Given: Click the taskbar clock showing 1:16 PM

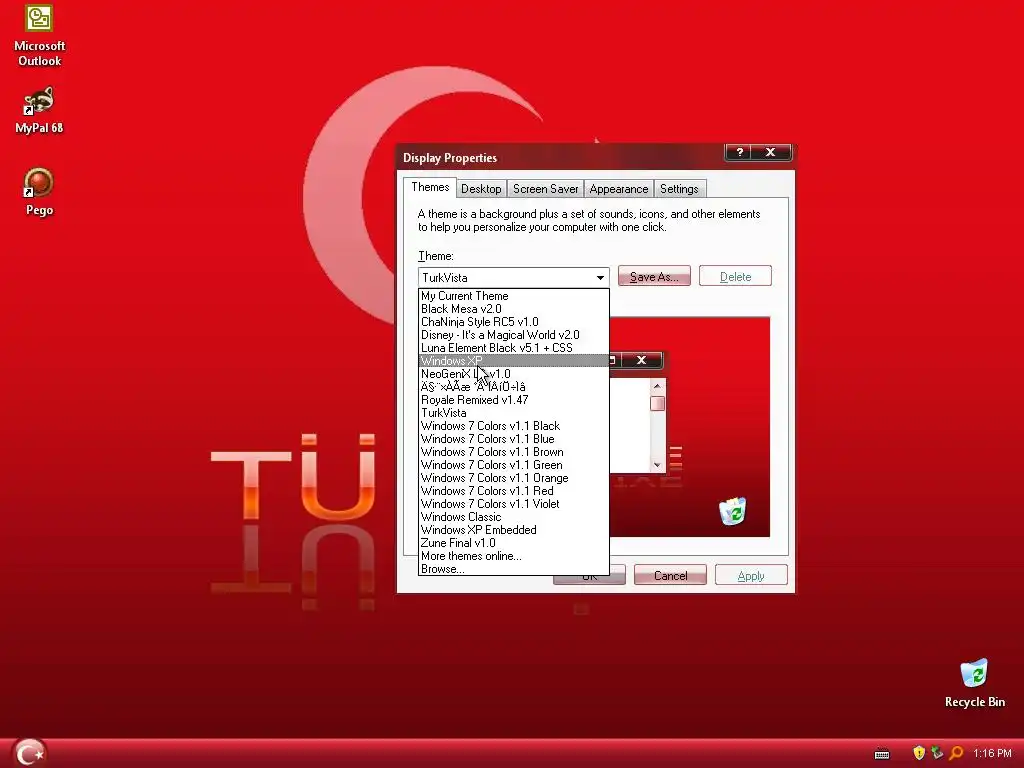Looking at the screenshot, I should pyautogui.click(x=992, y=753).
